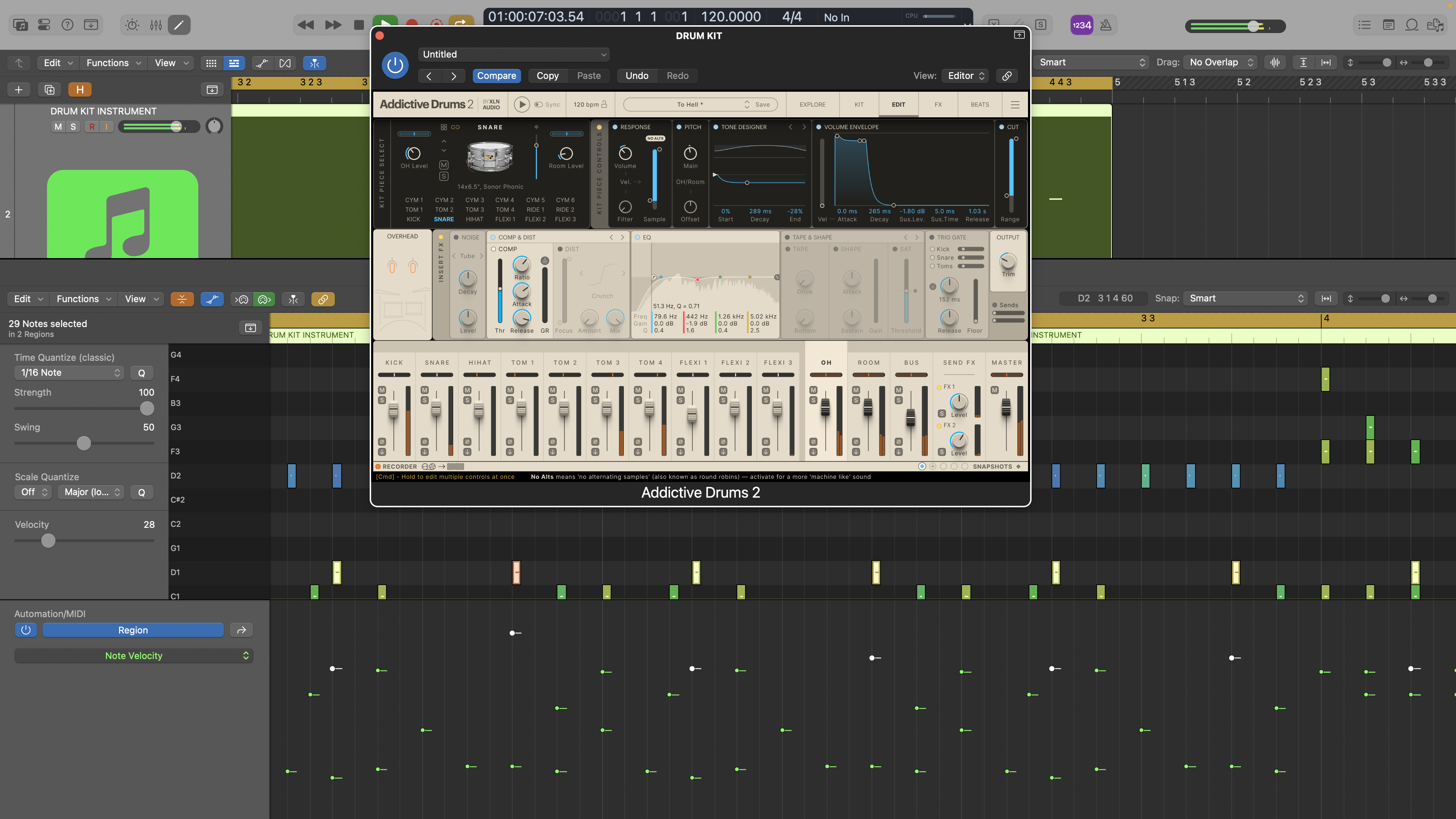Image resolution: width=1456 pixels, height=819 pixels.
Task: Toggle the plugin power button in Drum Kit window
Action: [x=395, y=65]
